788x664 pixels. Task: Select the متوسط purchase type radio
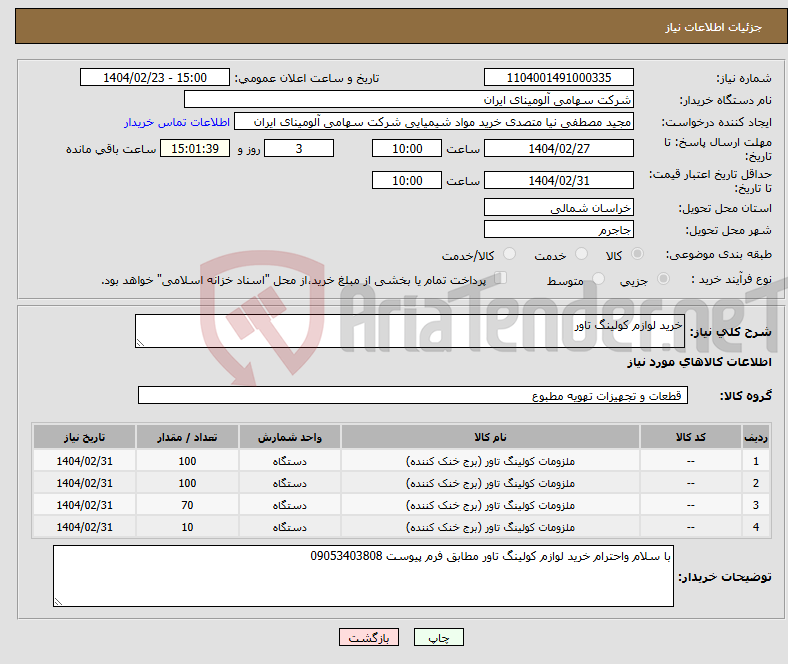pos(599,278)
